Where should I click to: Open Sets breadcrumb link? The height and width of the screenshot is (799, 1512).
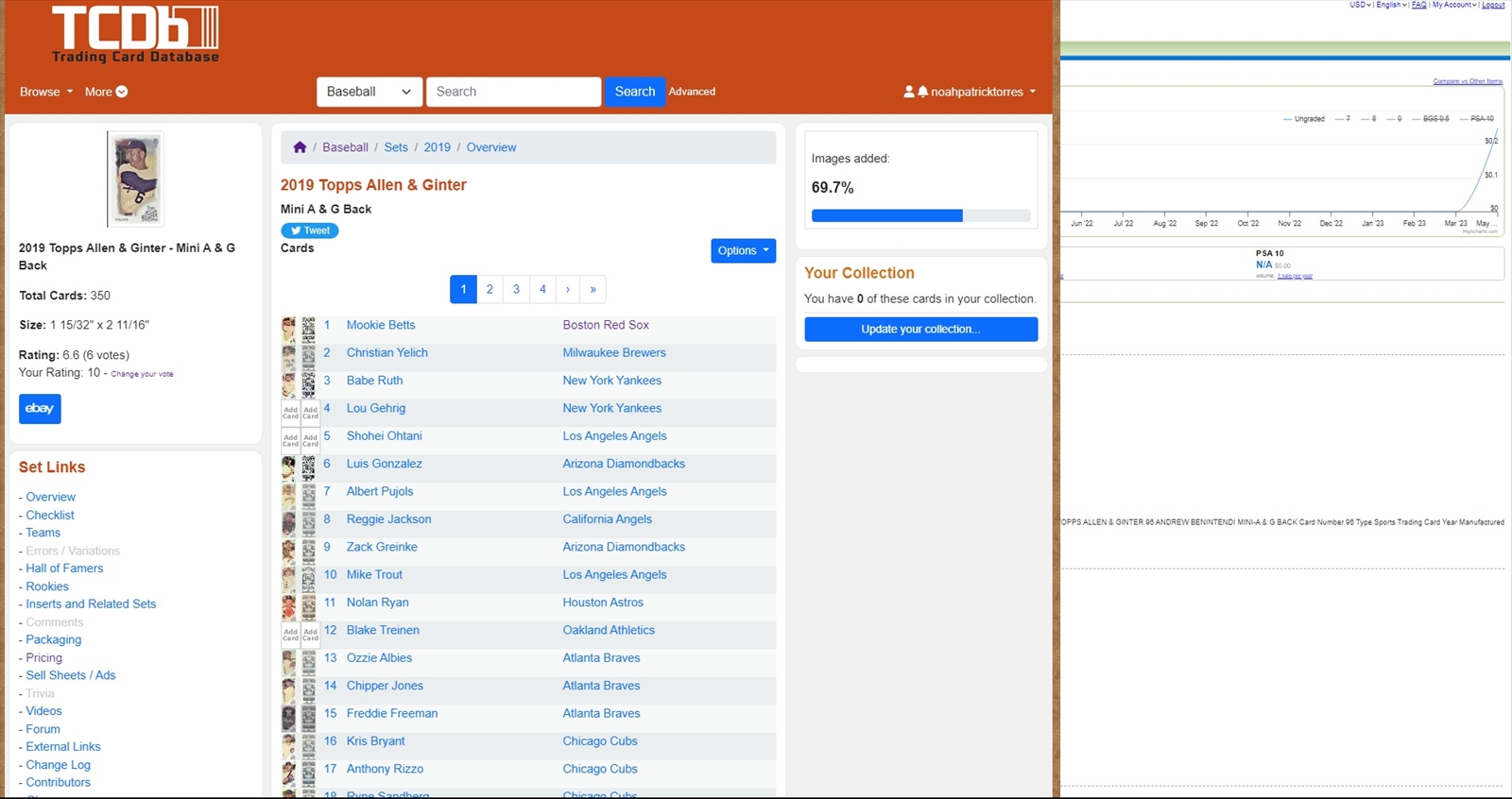pyautogui.click(x=396, y=147)
